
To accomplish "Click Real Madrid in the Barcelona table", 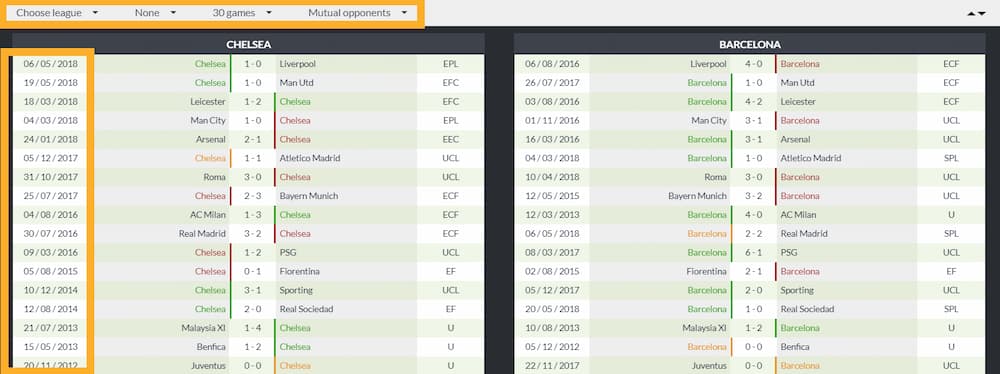I will 804,234.
